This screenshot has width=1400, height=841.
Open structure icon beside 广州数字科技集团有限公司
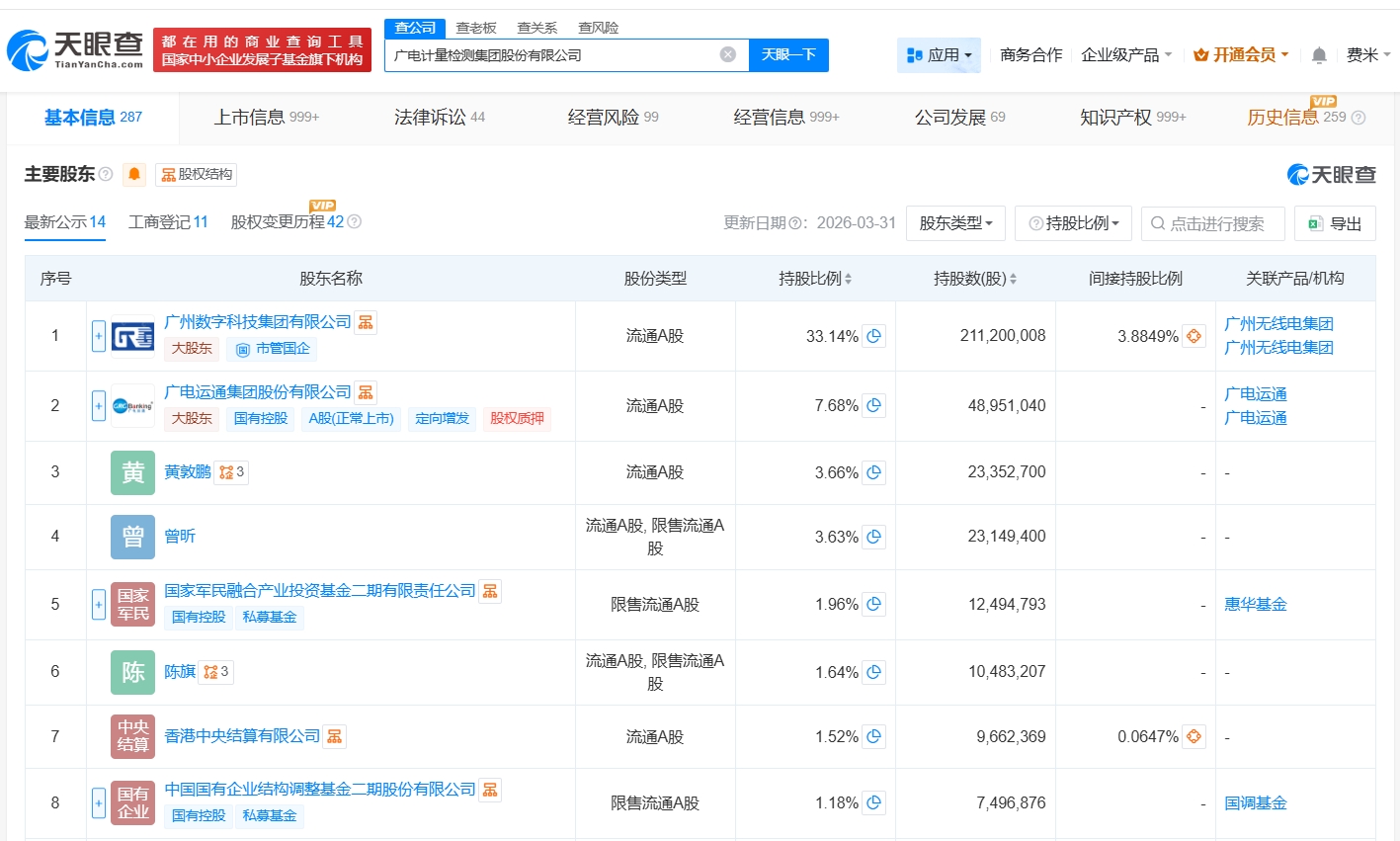(x=366, y=322)
